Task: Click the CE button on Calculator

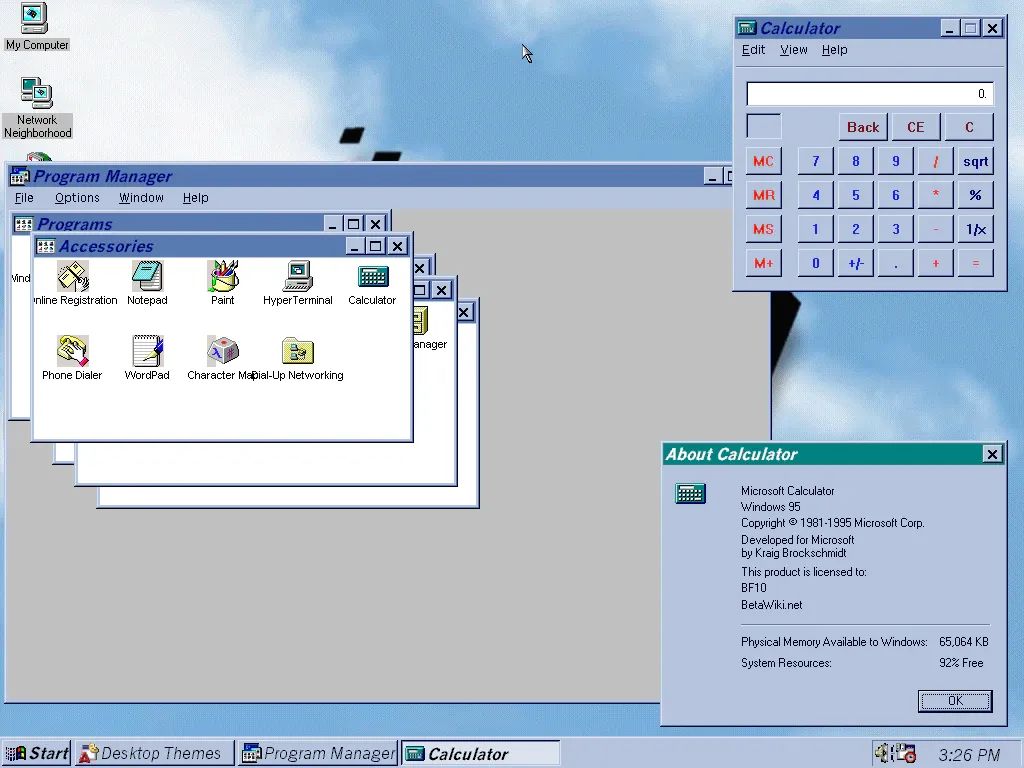Action: pos(916,127)
